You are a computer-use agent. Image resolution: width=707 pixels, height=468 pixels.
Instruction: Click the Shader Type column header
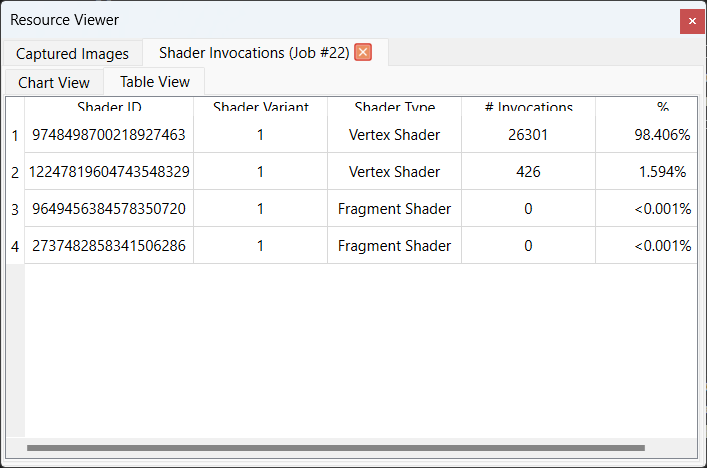(394, 107)
